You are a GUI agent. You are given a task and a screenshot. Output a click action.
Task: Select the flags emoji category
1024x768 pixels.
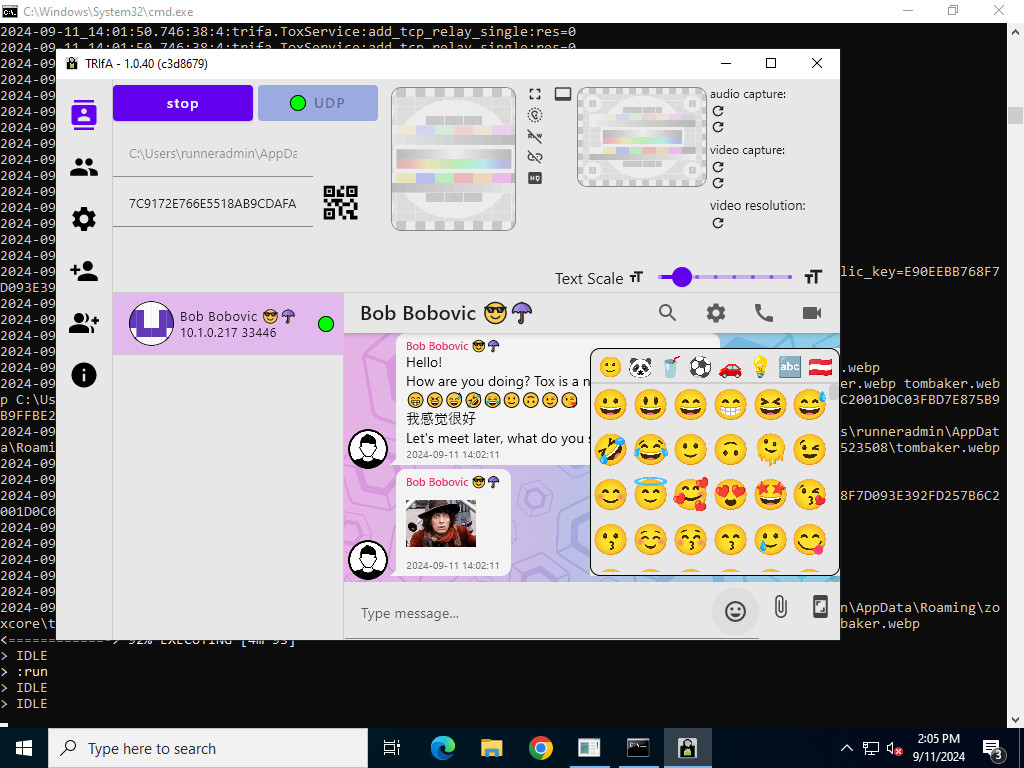coord(820,367)
